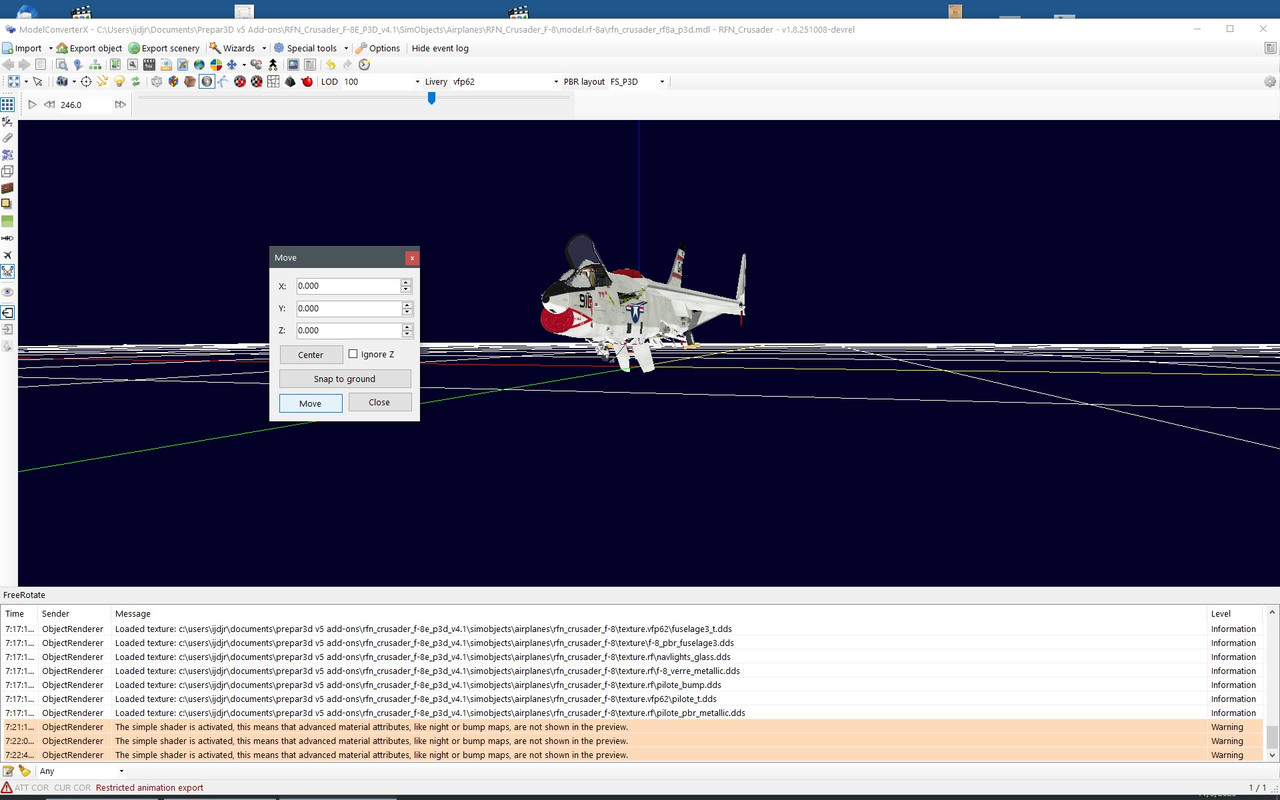Image resolution: width=1280 pixels, height=800 pixels.
Task: Enable the Ignore Z checkbox
Action: (x=353, y=354)
